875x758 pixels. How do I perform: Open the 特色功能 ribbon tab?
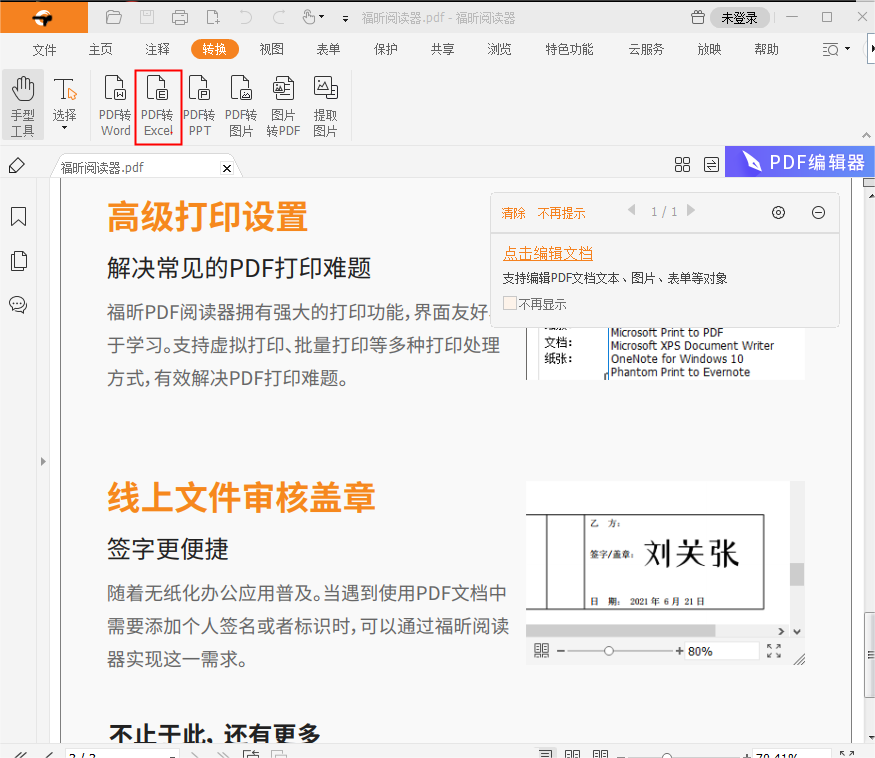point(568,48)
